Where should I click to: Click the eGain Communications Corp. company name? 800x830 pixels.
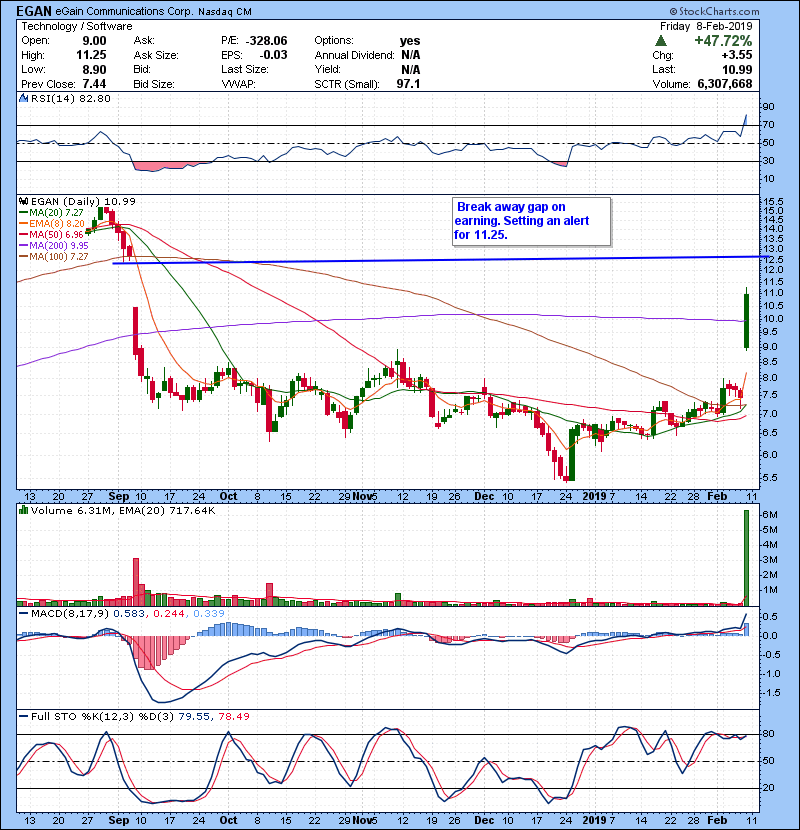coord(124,11)
